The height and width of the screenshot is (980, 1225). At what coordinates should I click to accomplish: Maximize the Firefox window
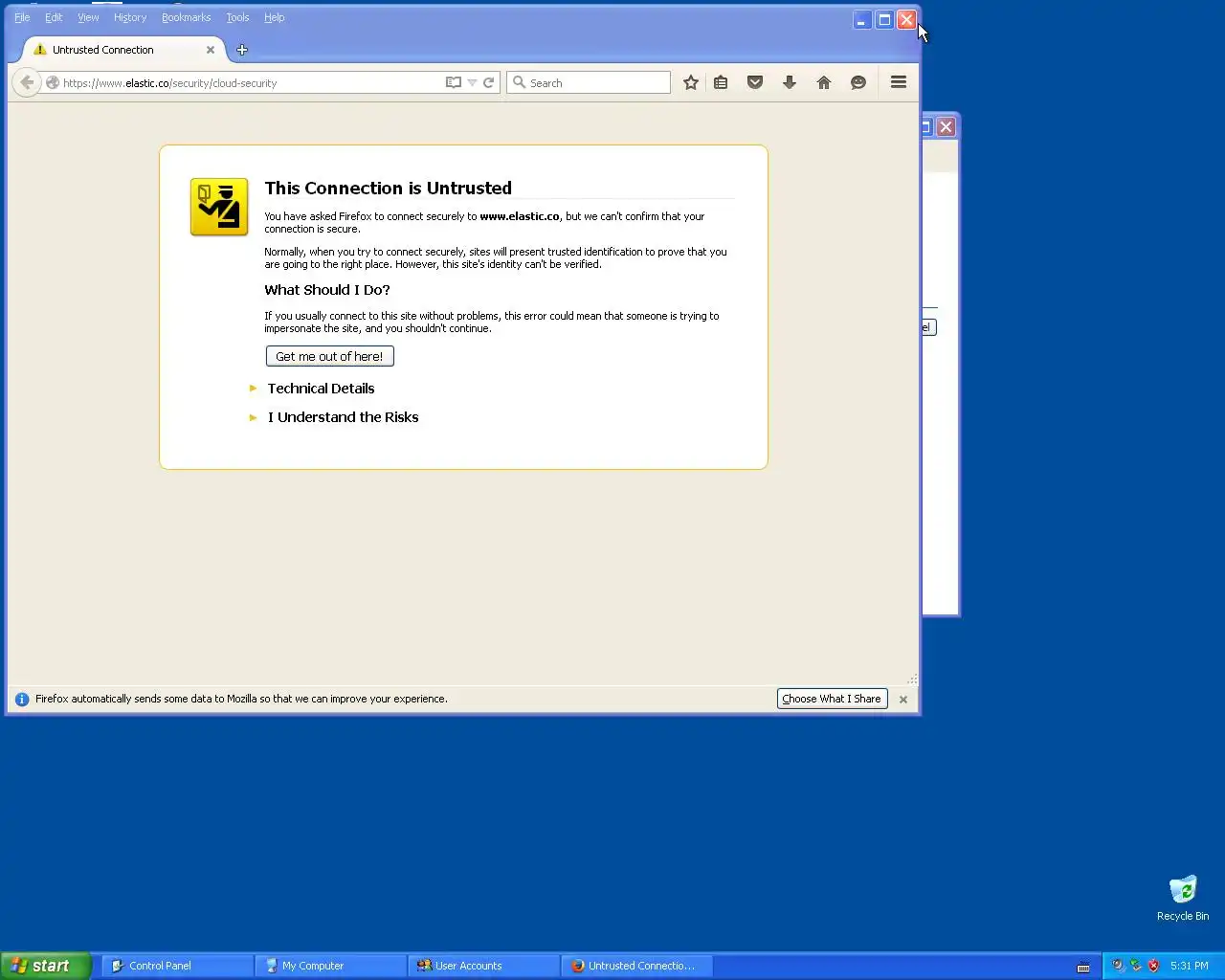click(884, 19)
